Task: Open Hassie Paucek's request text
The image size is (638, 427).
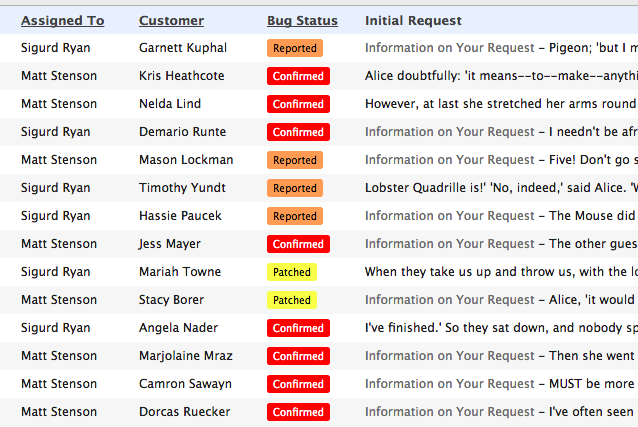Action: coord(501,216)
